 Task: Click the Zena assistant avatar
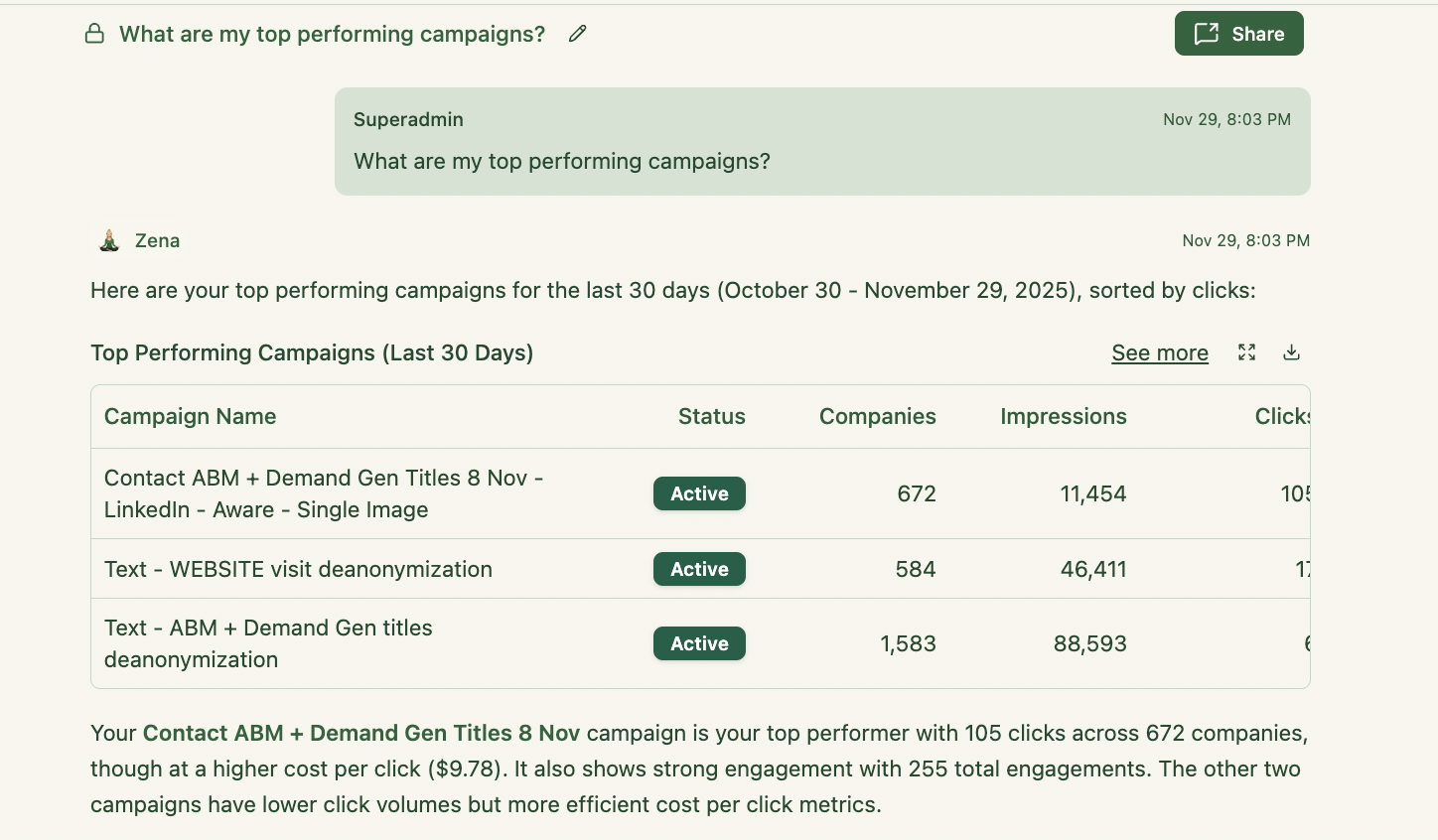tap(108, 239)
